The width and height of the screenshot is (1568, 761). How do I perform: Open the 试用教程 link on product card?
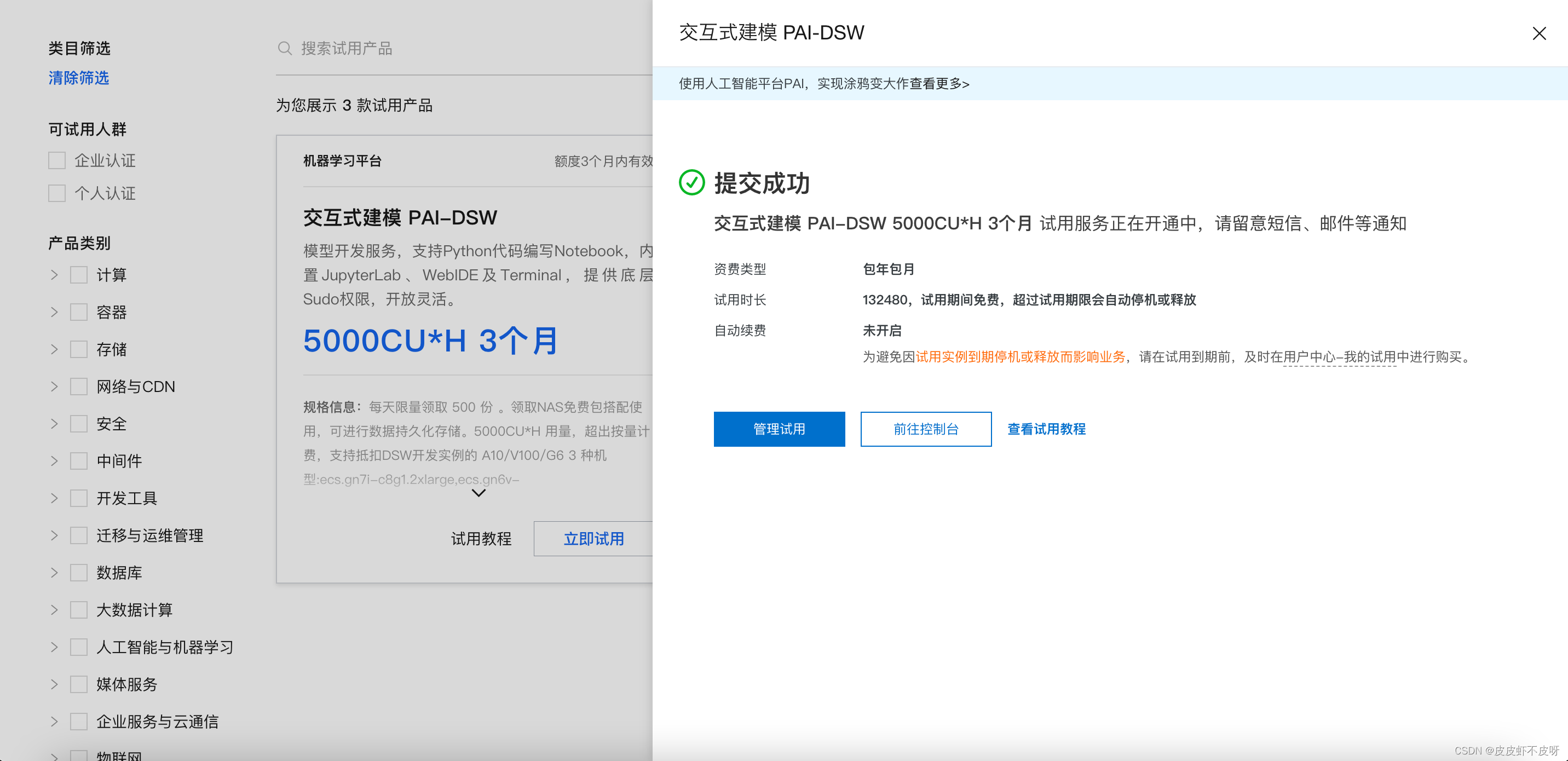pyautogui.click(x=481, y=539)
